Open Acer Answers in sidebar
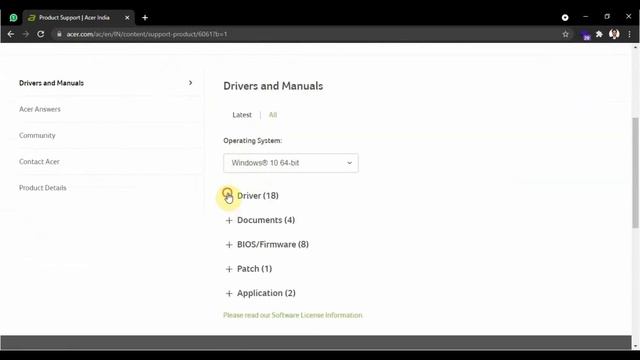The width and height of the screenshot is (640, 360). tap(40, 109)
